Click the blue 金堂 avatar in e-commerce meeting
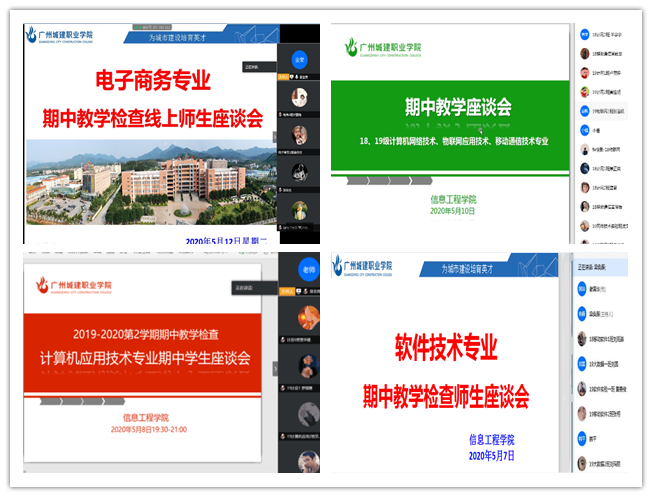The width and height of the screenshot is (652, 497). coord(298,59)
